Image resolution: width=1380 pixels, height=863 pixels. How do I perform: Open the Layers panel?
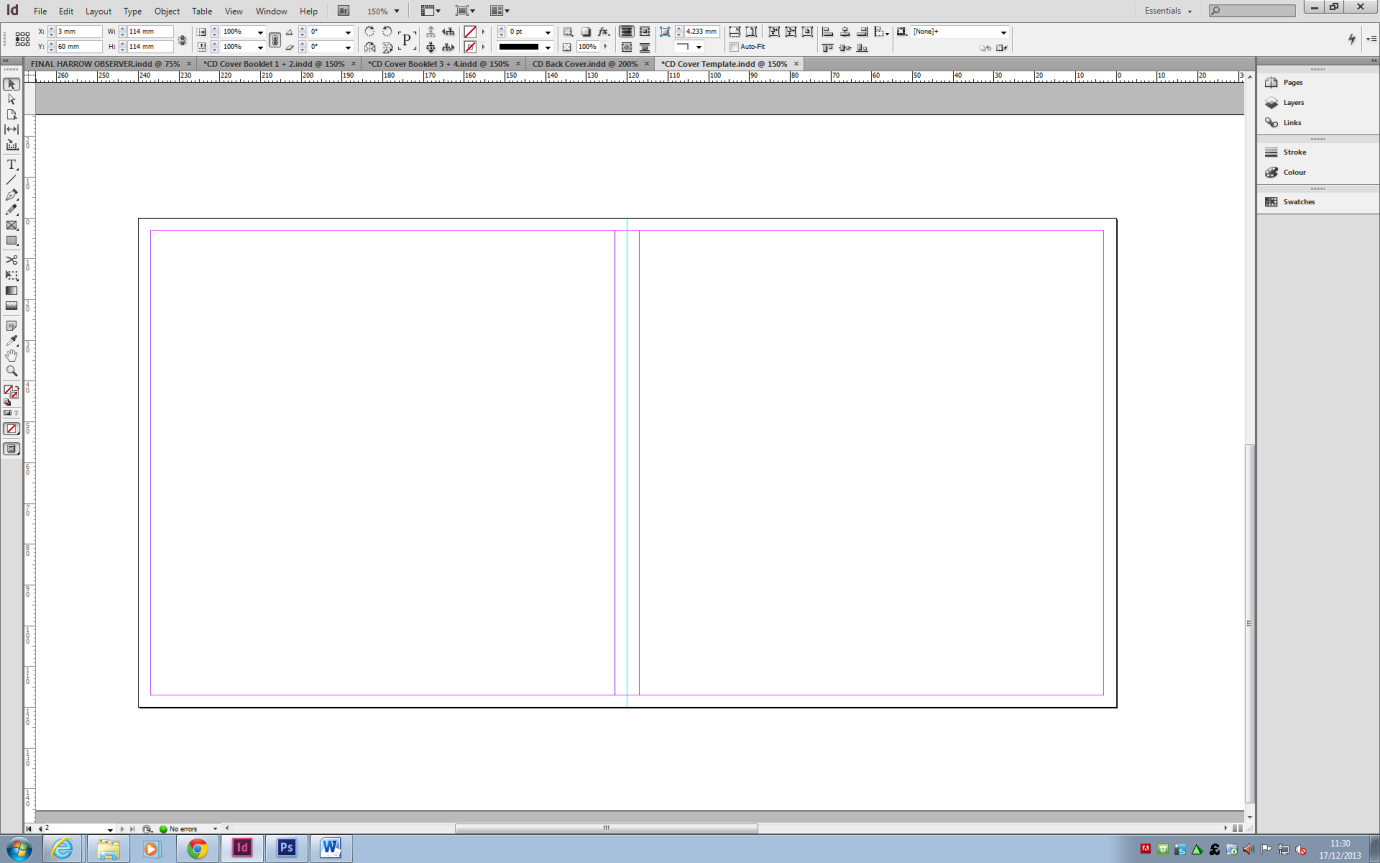point(1294,102)
